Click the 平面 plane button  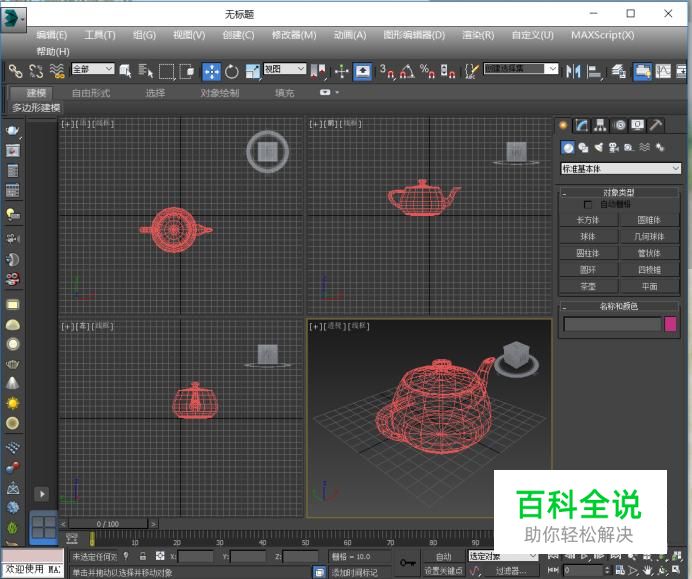click(x=649, y=287)
